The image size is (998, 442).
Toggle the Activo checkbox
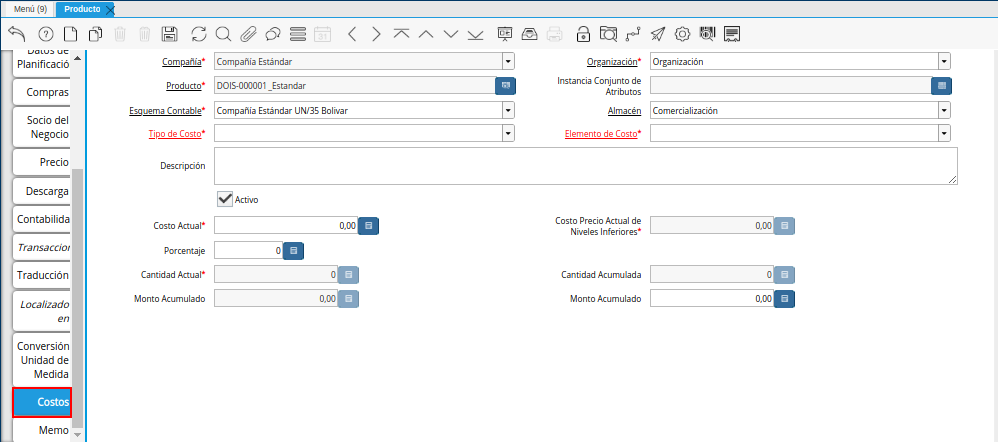pyautogui.click(x=225, y=199)
